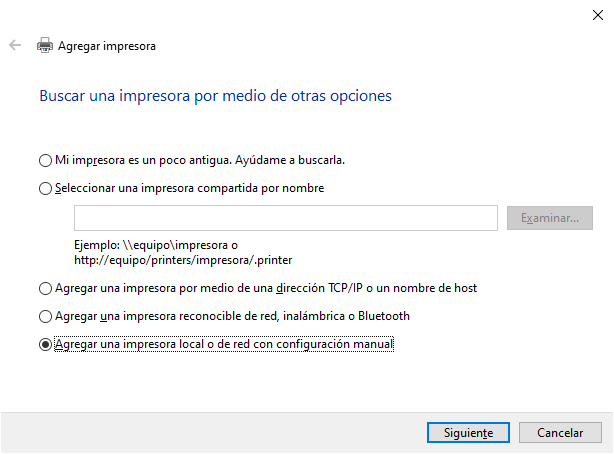Click the 'Buscar una impresora por medio' heading
This screenshot has width=614, height=454.
[x=214, y=96]
